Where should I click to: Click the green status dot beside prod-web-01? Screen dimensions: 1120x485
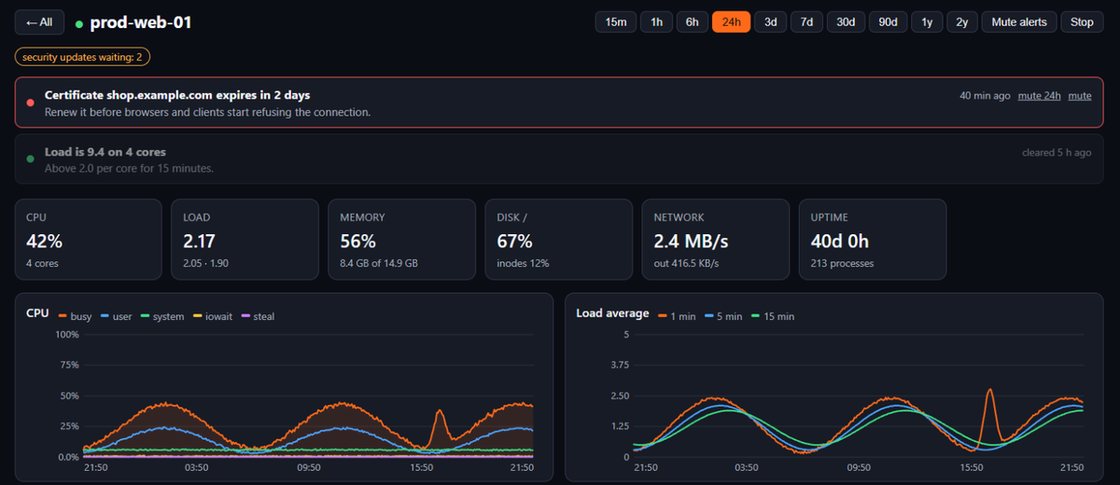pos(79,24)
